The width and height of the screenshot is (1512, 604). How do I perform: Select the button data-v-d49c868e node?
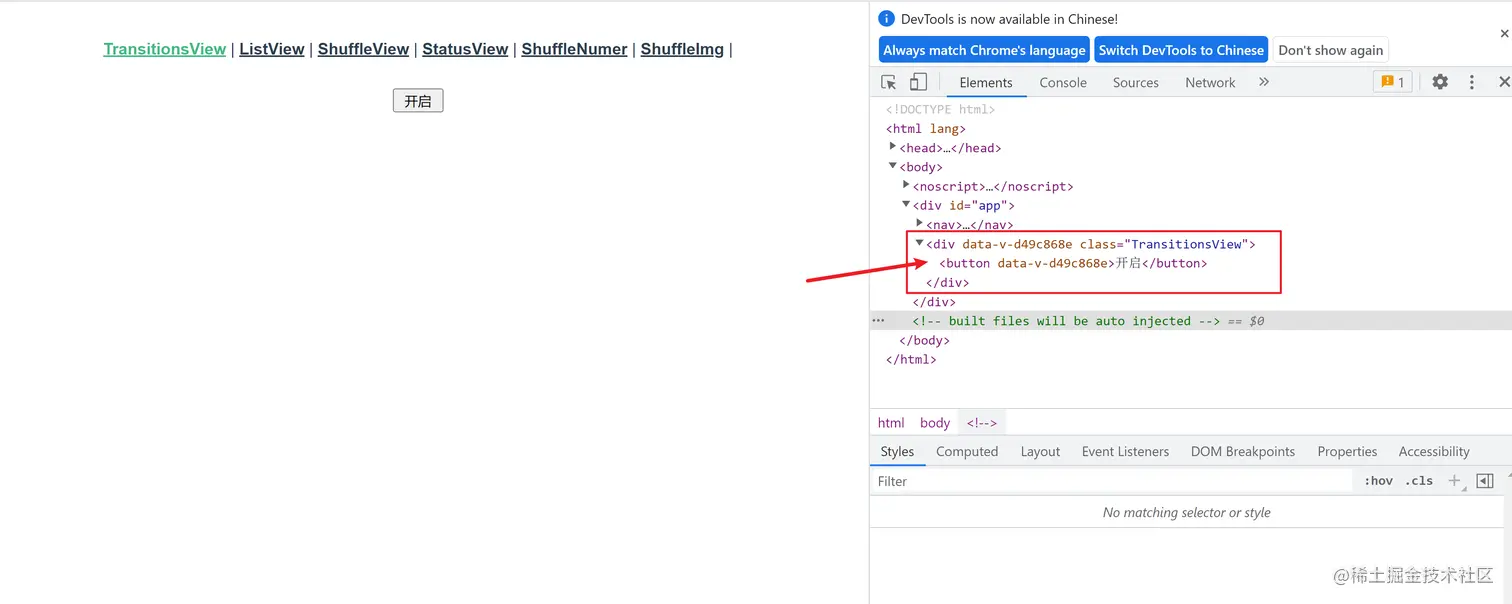[x=1073, y=263]
